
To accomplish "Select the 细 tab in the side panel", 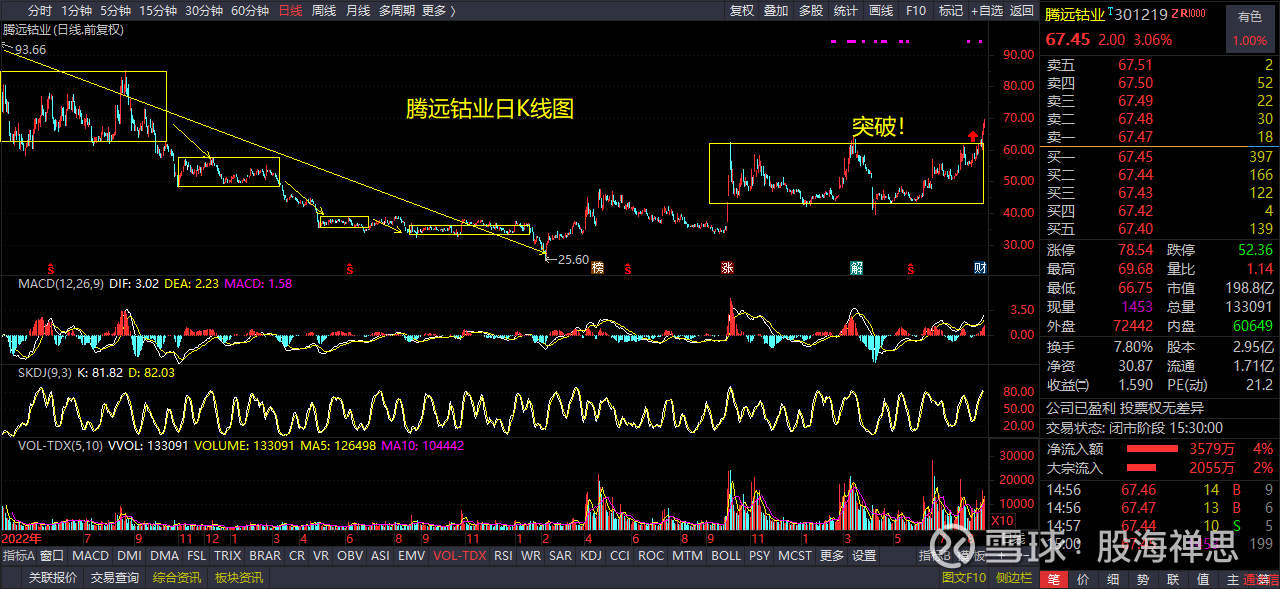I will click(x=1114, y=579).
